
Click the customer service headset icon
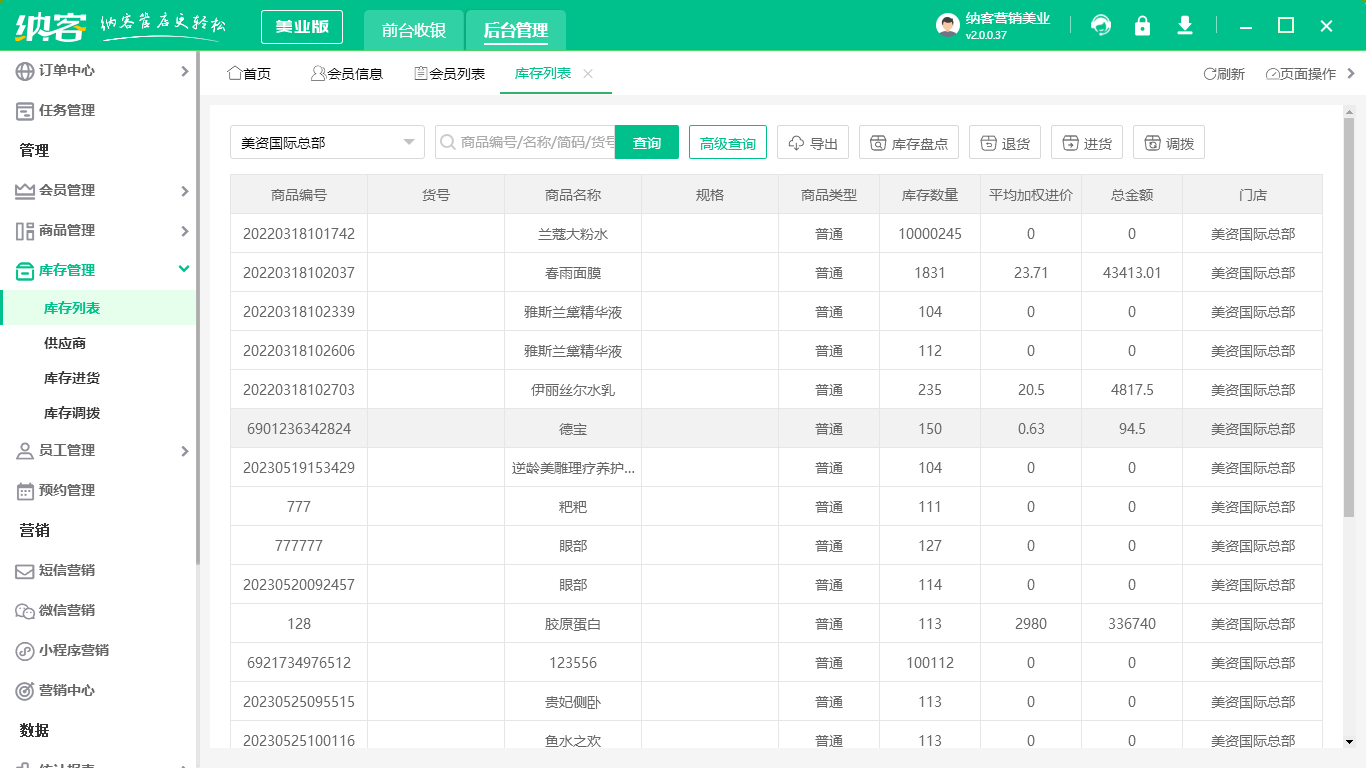pos(1100,25)
